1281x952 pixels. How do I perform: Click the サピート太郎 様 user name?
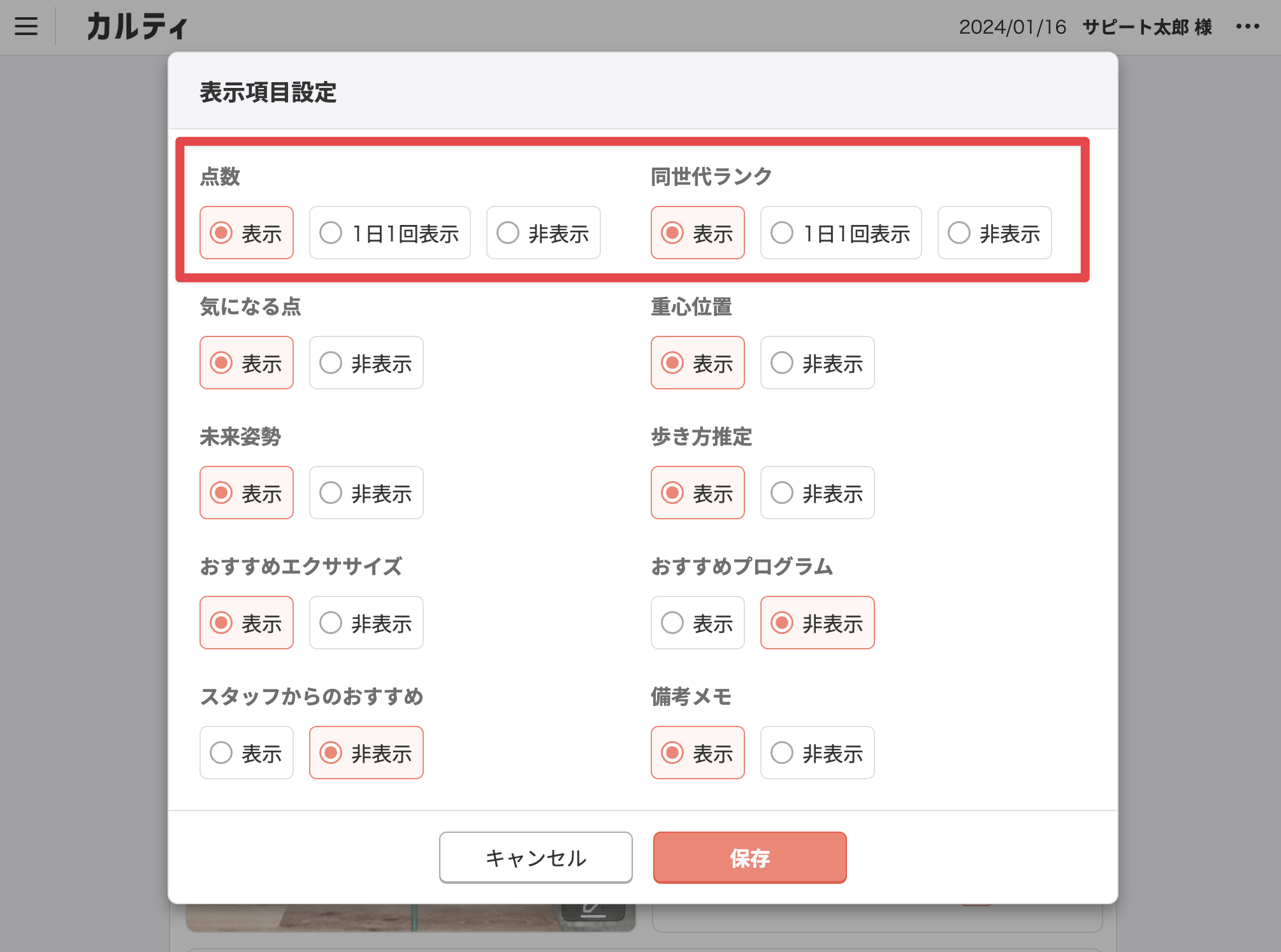coord(1147,27)
